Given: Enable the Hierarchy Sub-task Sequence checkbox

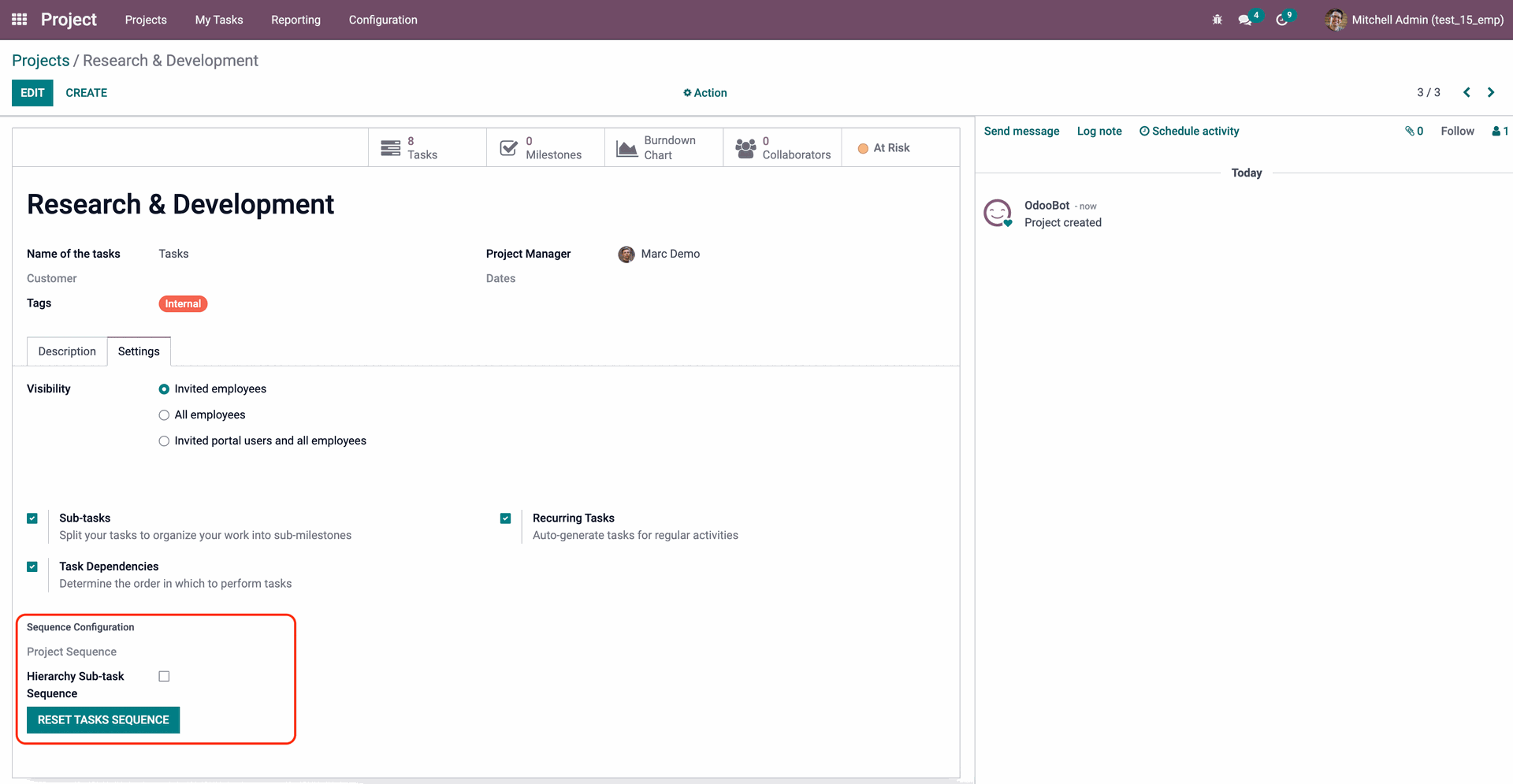Looking at the screenshot, I should click(164, 676).
